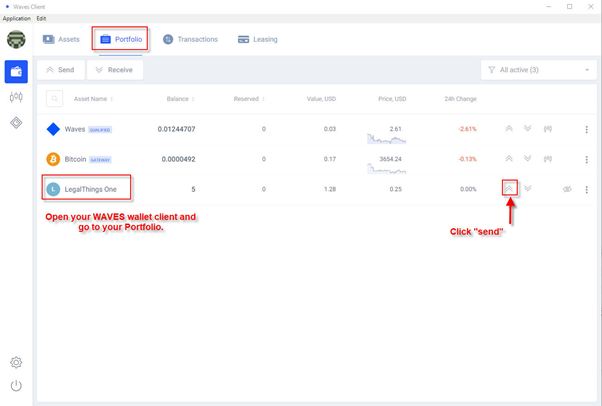
Task: Switch to the Transactions tab
Action: [x=190, y=39]
